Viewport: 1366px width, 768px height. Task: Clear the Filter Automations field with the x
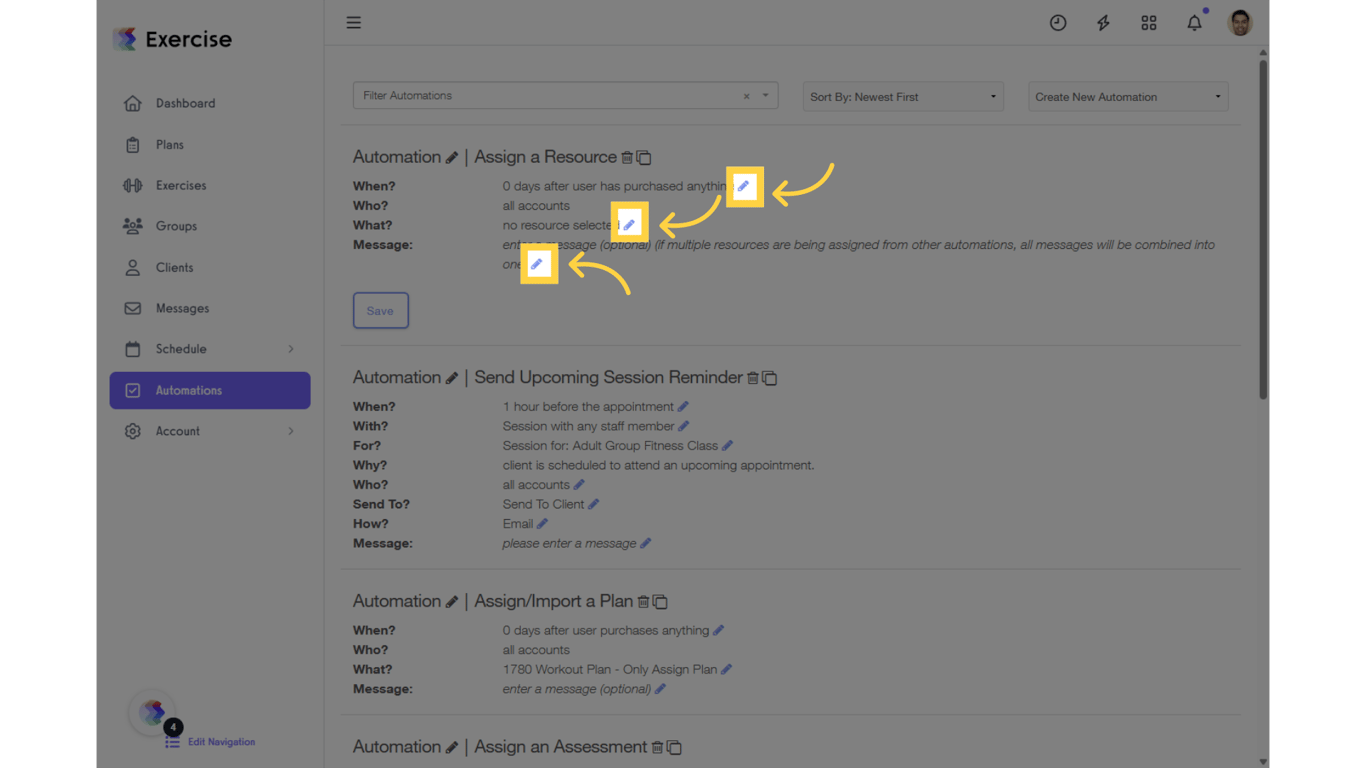pyautogui.click(x=746, y=95)
